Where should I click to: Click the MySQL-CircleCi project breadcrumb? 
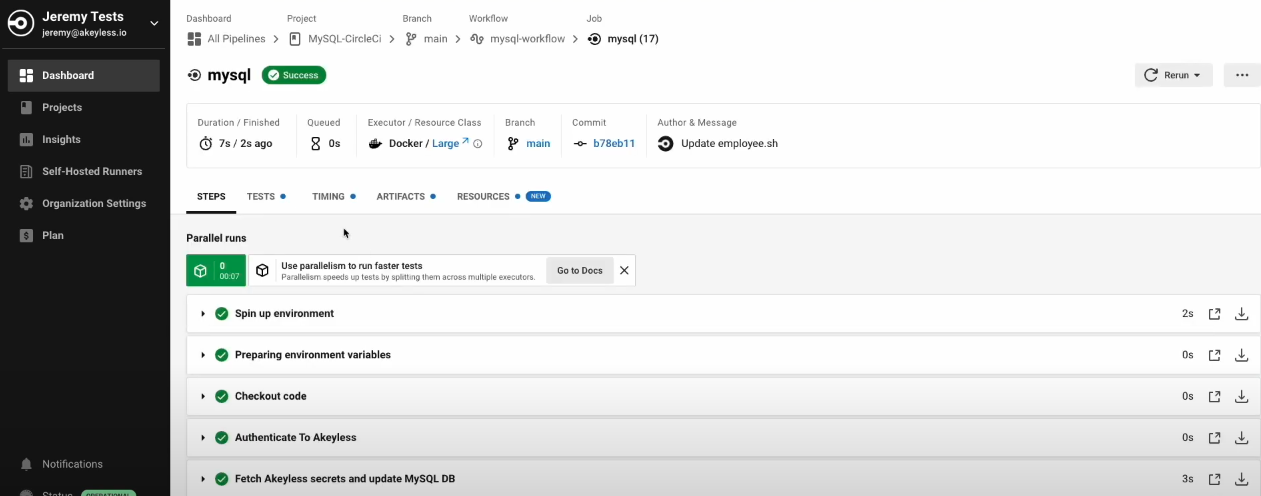[x=335, y=39]
